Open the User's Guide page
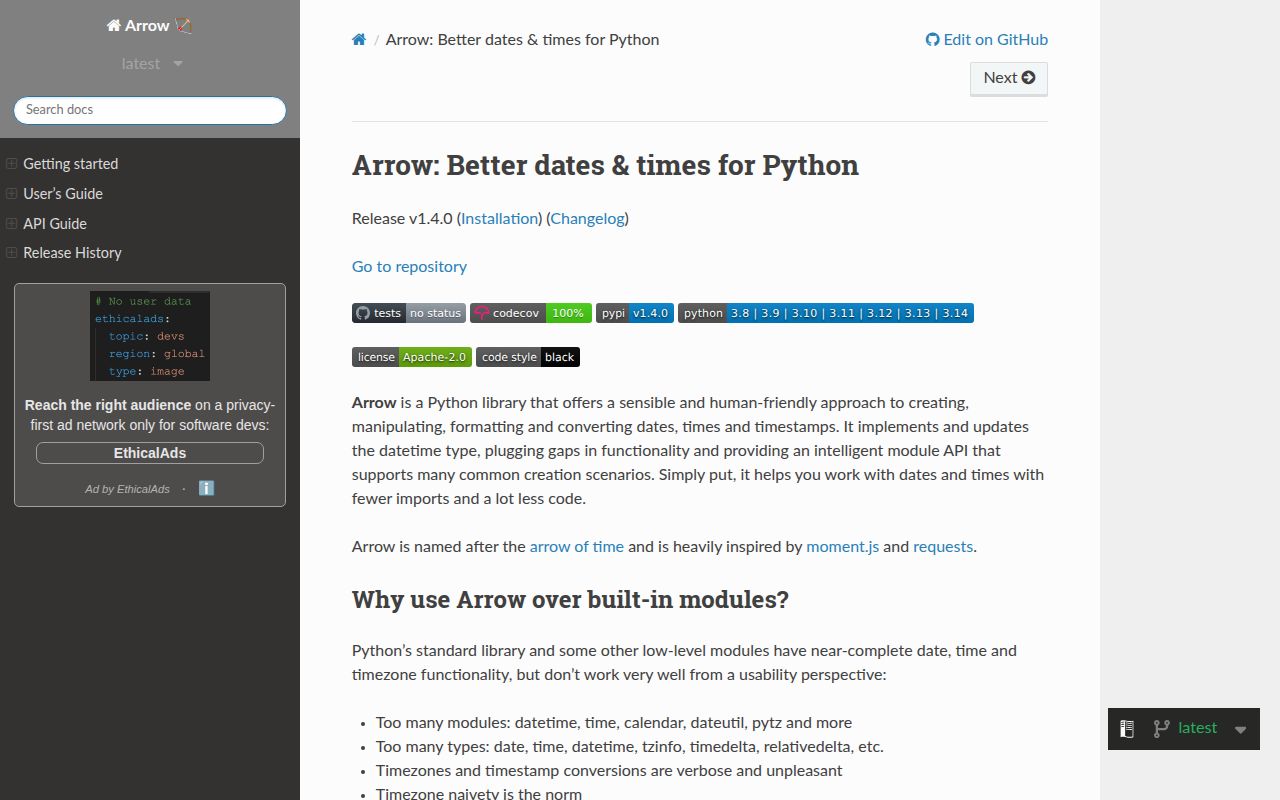This screenshot has height=800, width=1280. click(63, 194)
